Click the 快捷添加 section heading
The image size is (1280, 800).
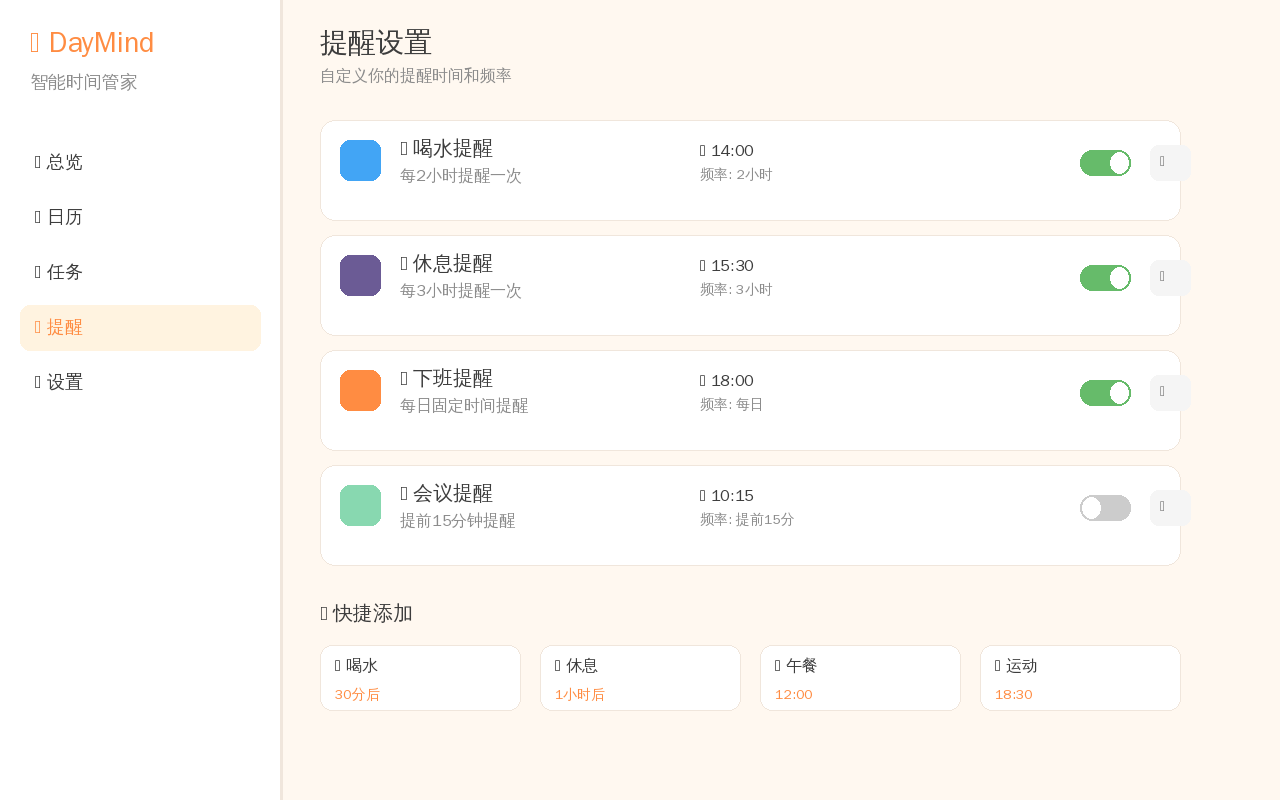[x=367, y=614]
